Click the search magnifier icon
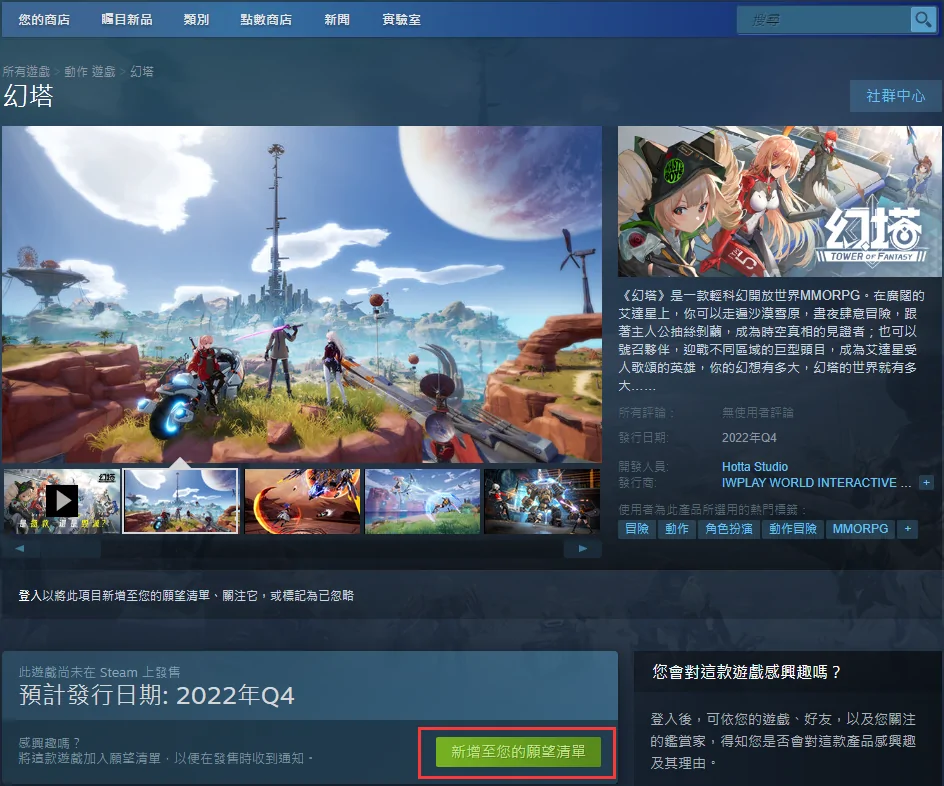 coord(923,20)
